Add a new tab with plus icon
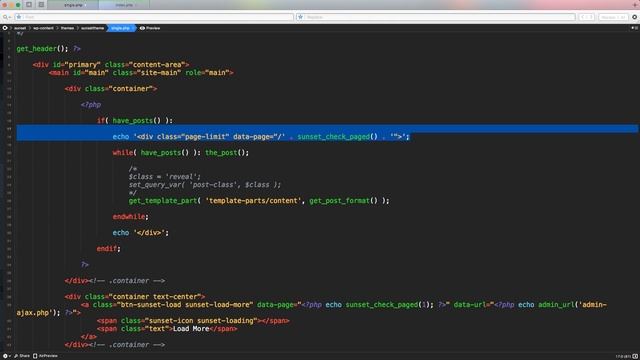This screenshot has height=360, width=640. [635, 4]
